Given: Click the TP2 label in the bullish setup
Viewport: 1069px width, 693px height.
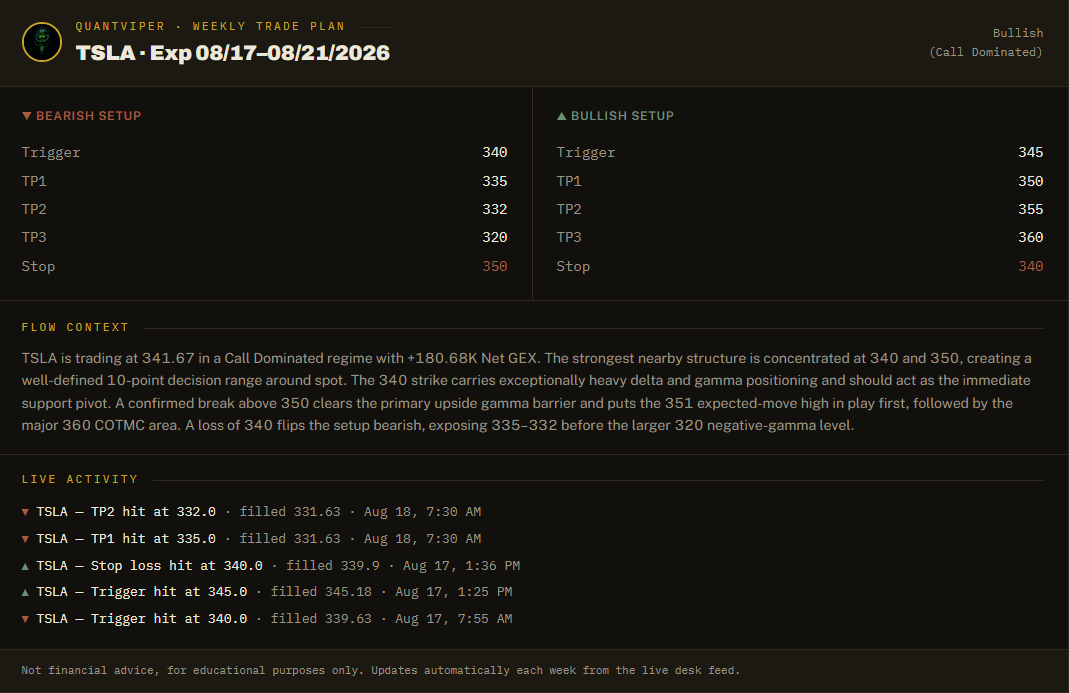Looking at the screenshot, I should (569, 209).
